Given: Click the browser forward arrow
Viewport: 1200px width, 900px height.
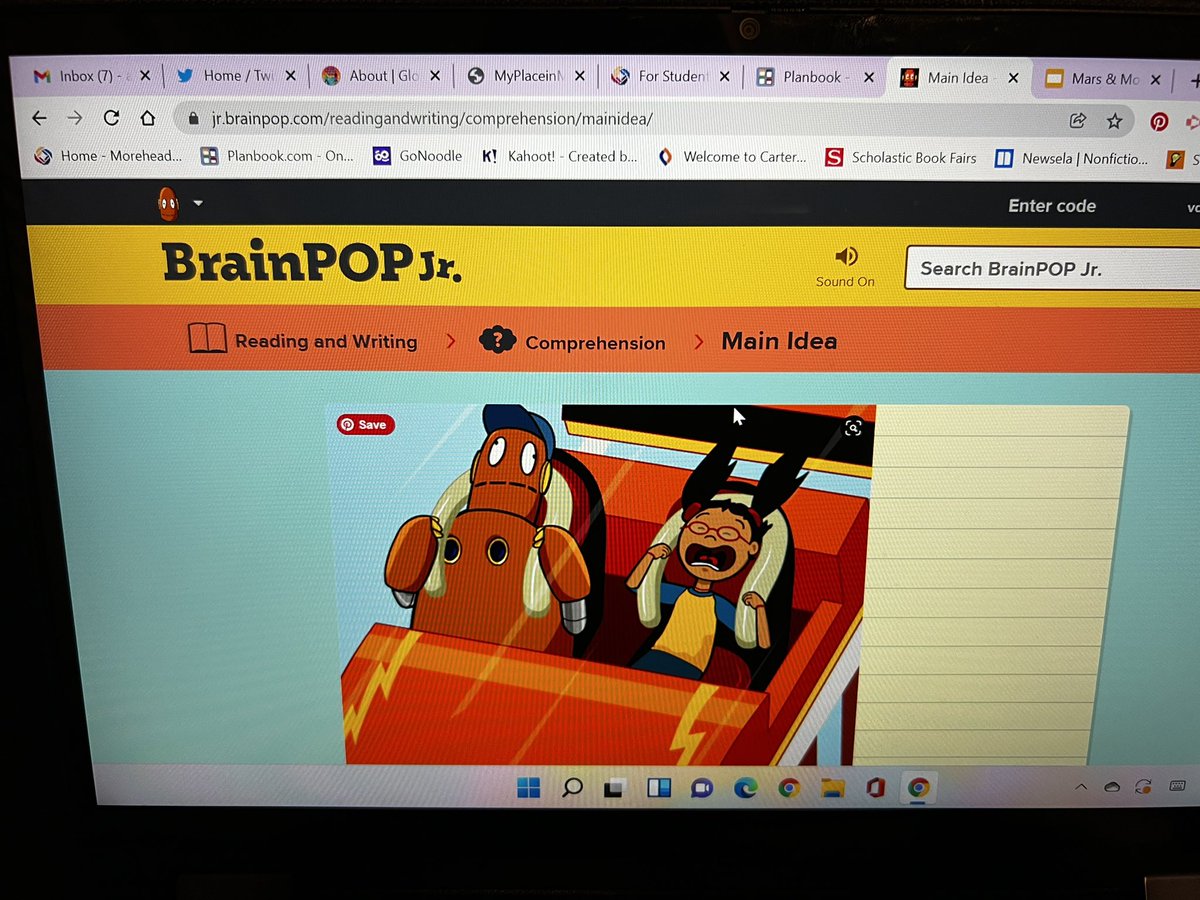Looking at the screenshot, I should tap(75, 117).
